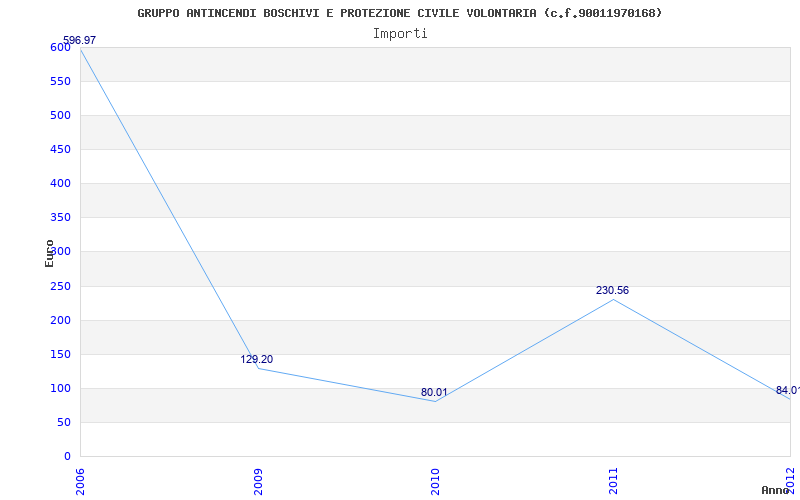Click the 150 y-axis tick label
Screen dimensions: 800x500
pos(60,355)
